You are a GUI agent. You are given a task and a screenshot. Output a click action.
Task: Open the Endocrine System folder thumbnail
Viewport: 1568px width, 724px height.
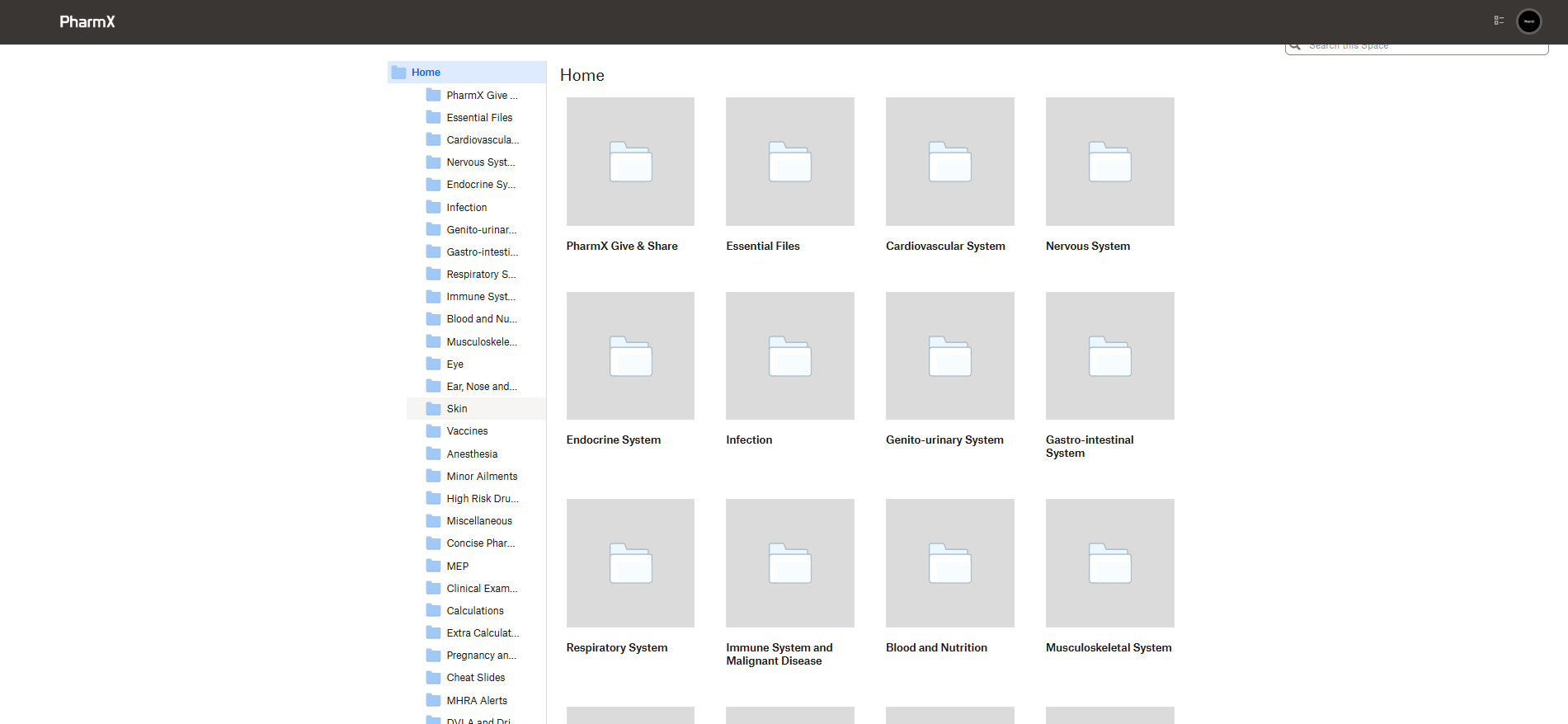(x=630, y=355)
